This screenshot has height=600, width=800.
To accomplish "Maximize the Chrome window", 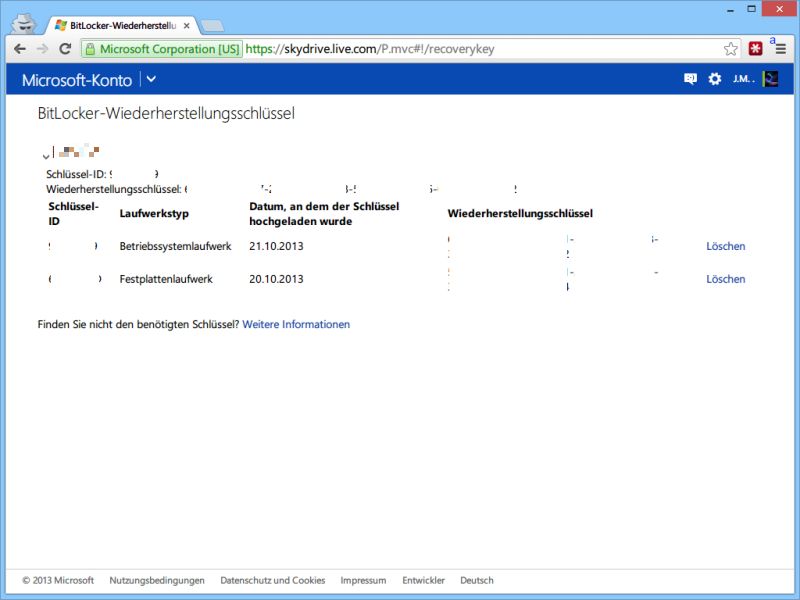I will tap(752, 9).
